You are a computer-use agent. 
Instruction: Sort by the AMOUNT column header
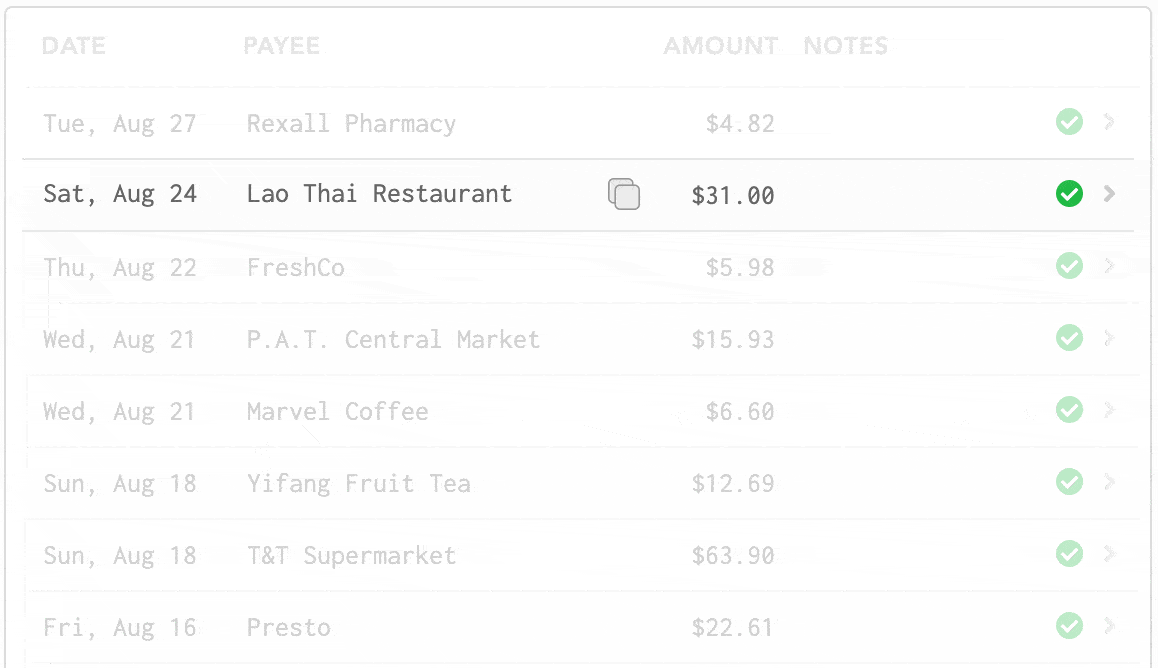point(720,46)
